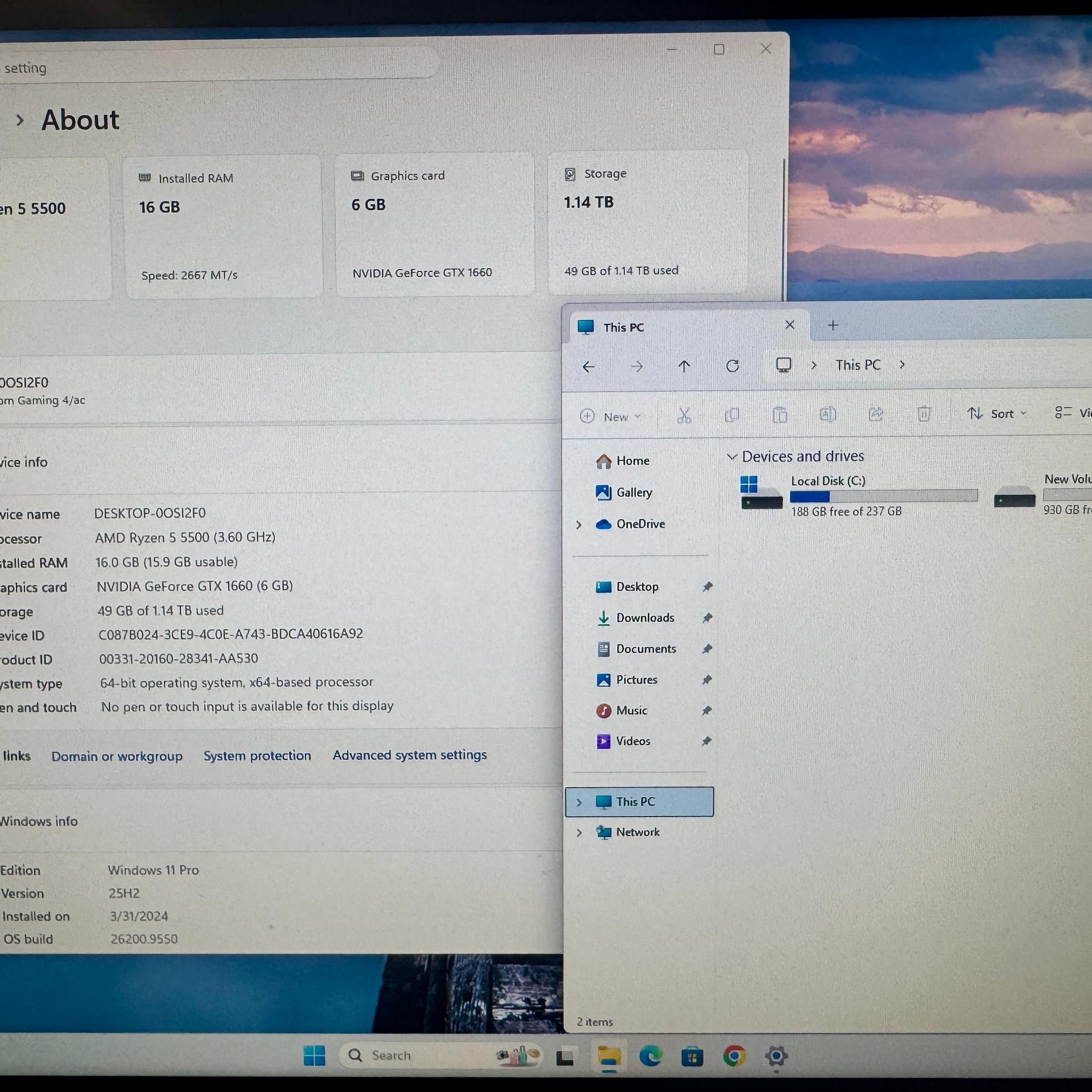Open the Windows Start menu
This screenshot has height=1092, width=1092.
click(314, 1055)
